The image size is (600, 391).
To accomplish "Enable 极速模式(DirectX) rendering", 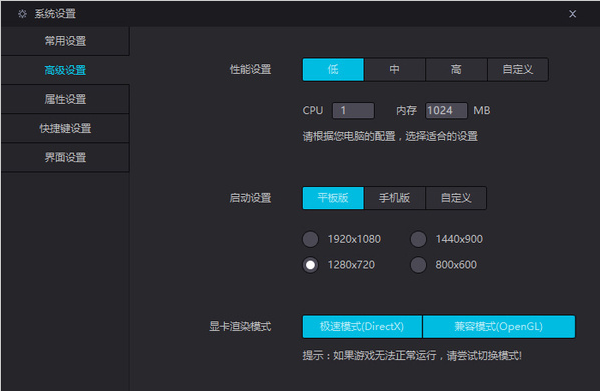I will pyautogui.click(x=362, y=327).
